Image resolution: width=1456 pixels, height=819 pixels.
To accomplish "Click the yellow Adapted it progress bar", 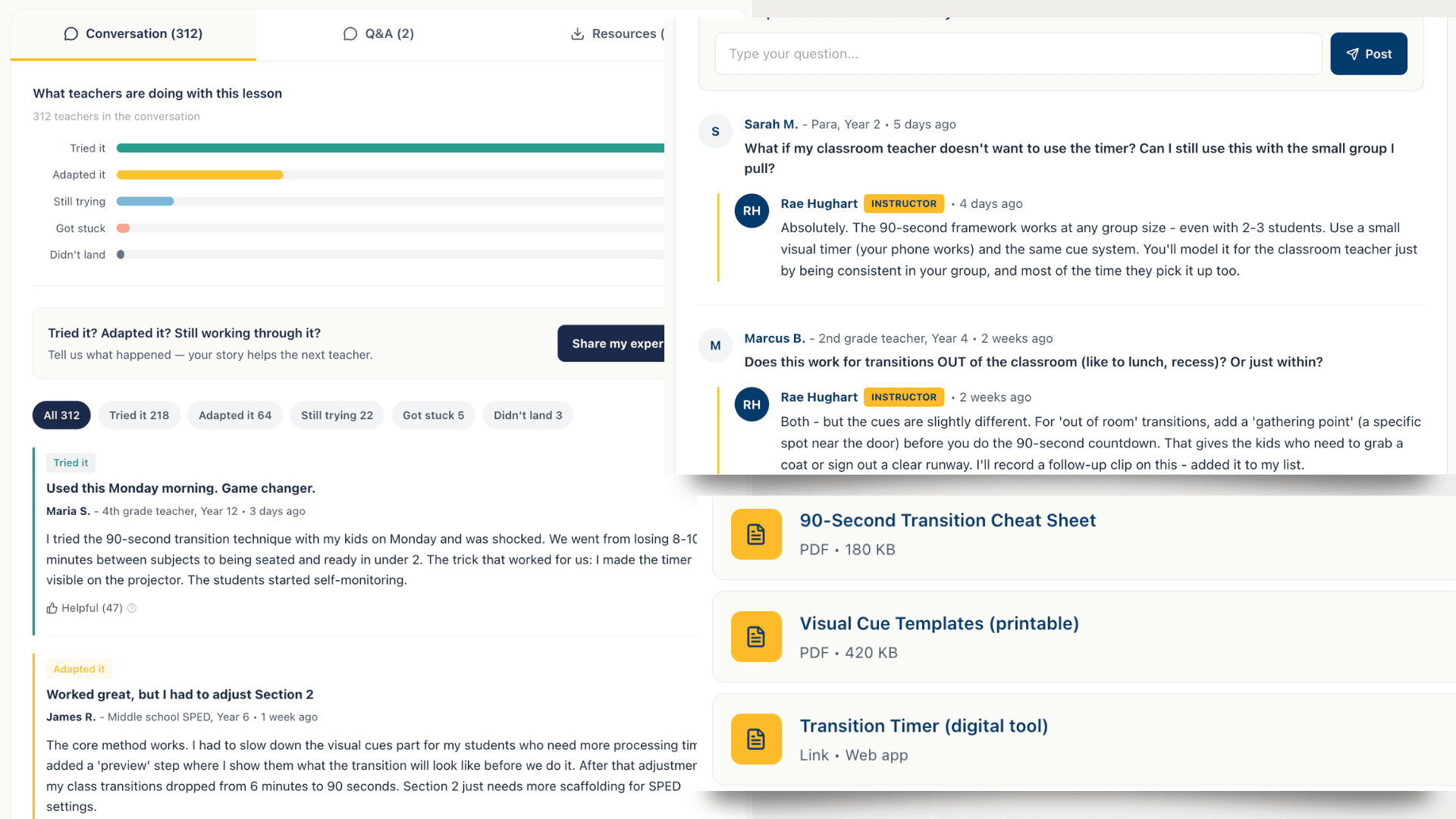I will (200, 175).
